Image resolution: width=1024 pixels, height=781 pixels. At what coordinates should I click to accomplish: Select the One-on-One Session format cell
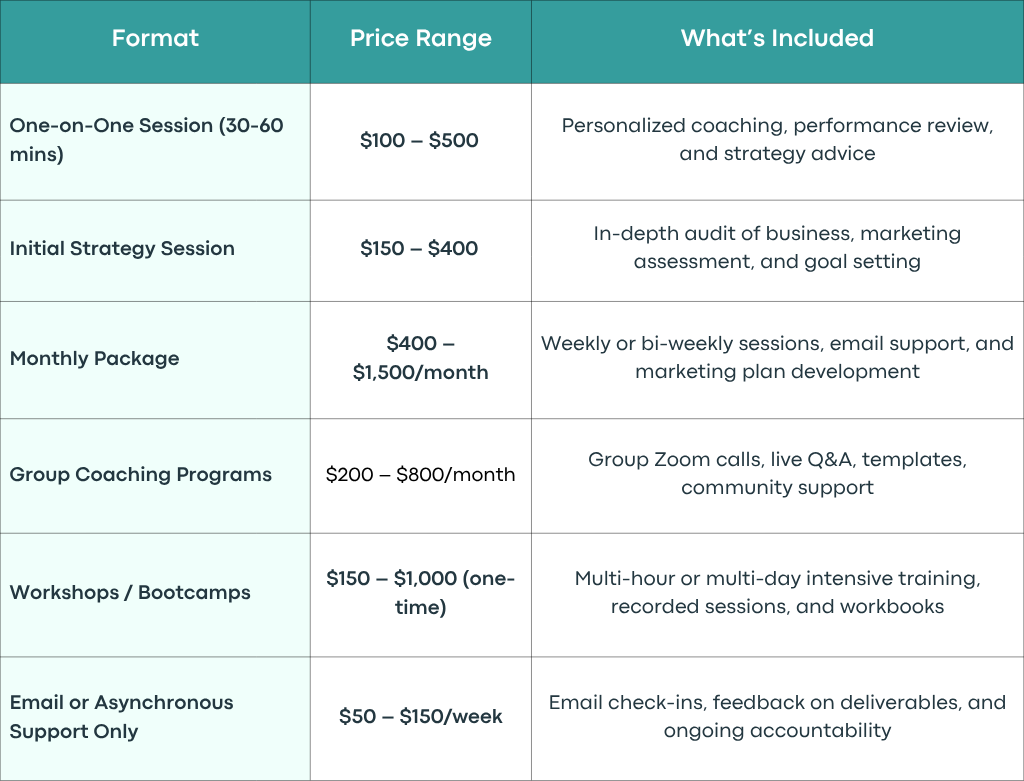(x=155, y=142)
